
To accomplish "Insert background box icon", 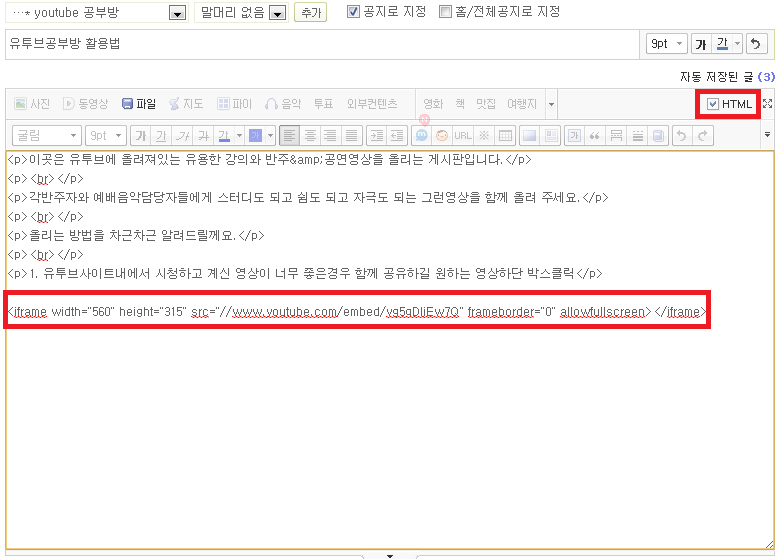I will click(x=530, y=136).
